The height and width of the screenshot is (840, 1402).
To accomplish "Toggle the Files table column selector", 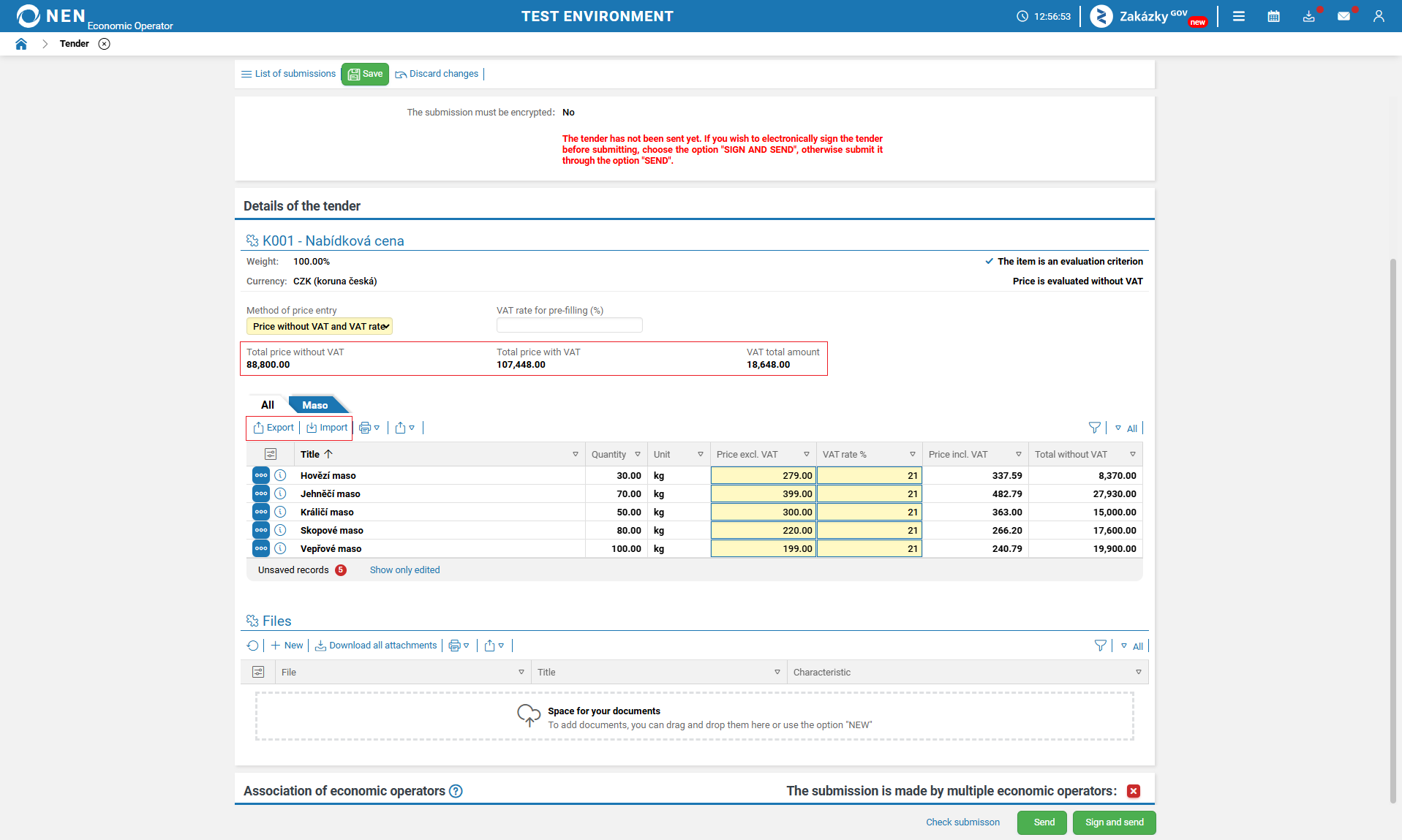I will coord(258,672).
